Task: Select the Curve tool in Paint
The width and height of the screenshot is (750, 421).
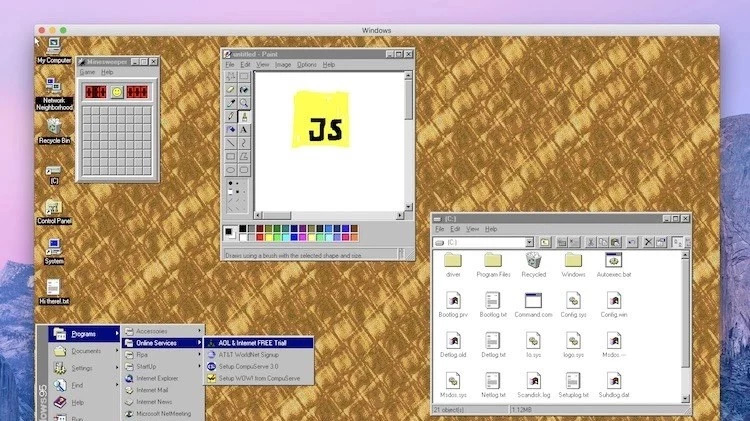Action: 244,143
